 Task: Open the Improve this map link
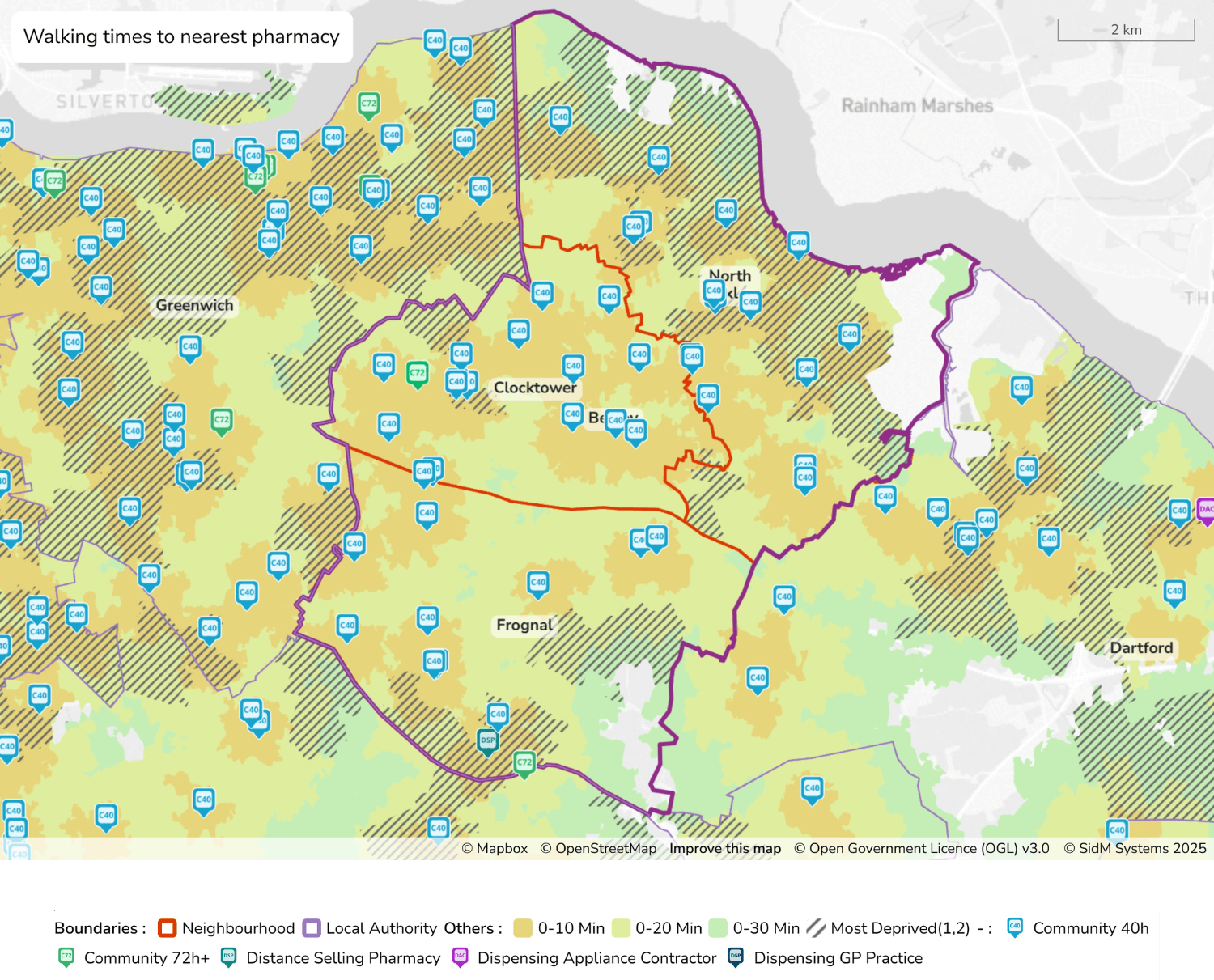tap(724, 848)
